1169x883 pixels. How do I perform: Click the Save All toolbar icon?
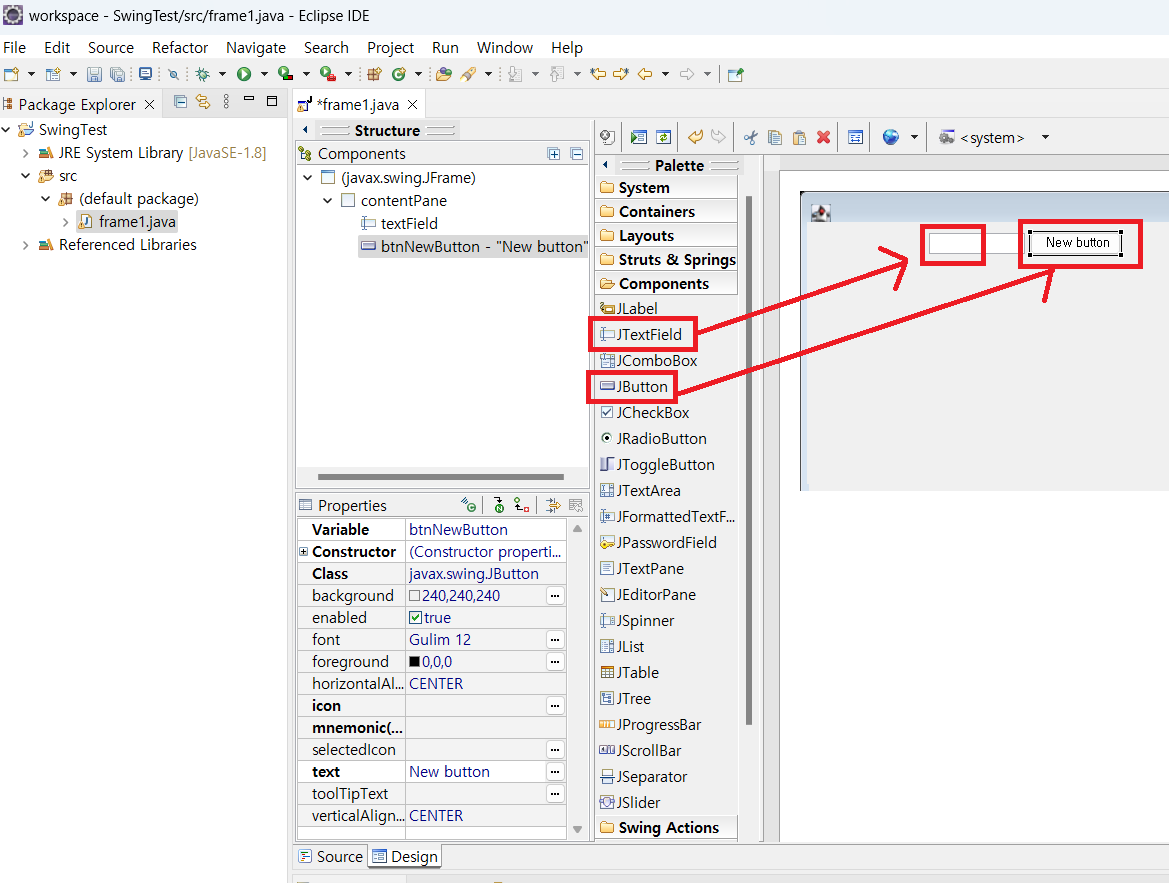point(117,74)
